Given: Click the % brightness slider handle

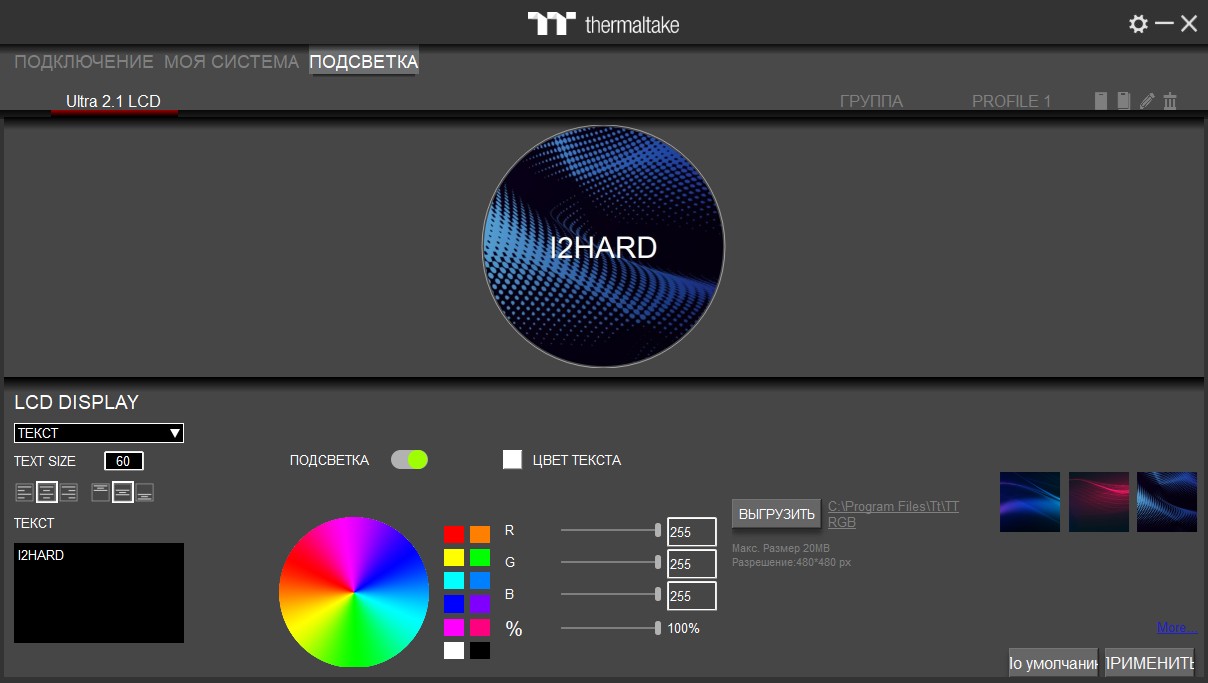Looking at the screenshot, I should click(x=658, y=628).
